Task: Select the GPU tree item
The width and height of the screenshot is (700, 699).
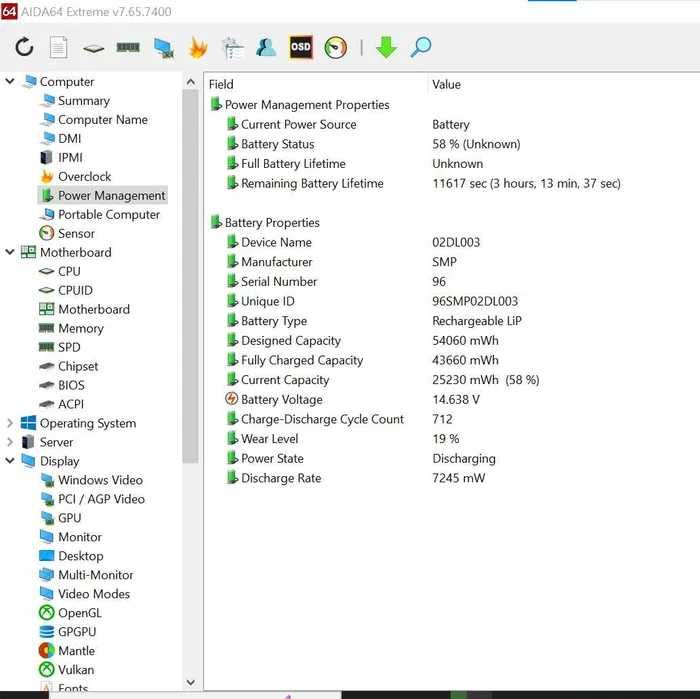Action: [70, 518]
